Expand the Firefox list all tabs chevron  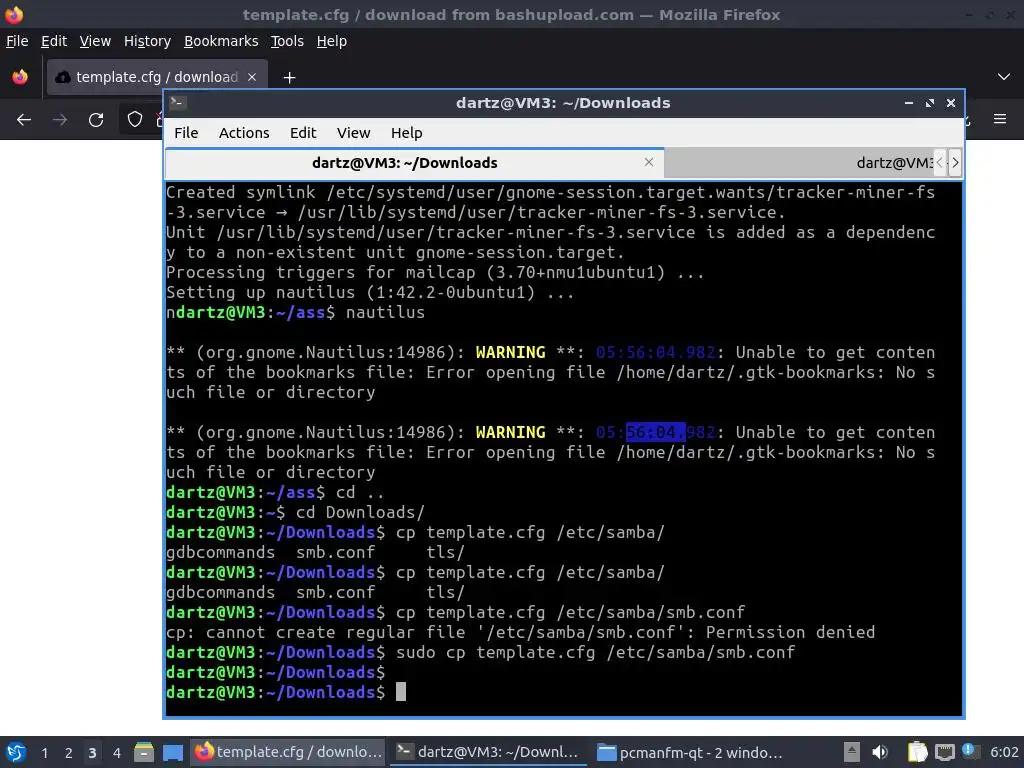click(1004, 77)
